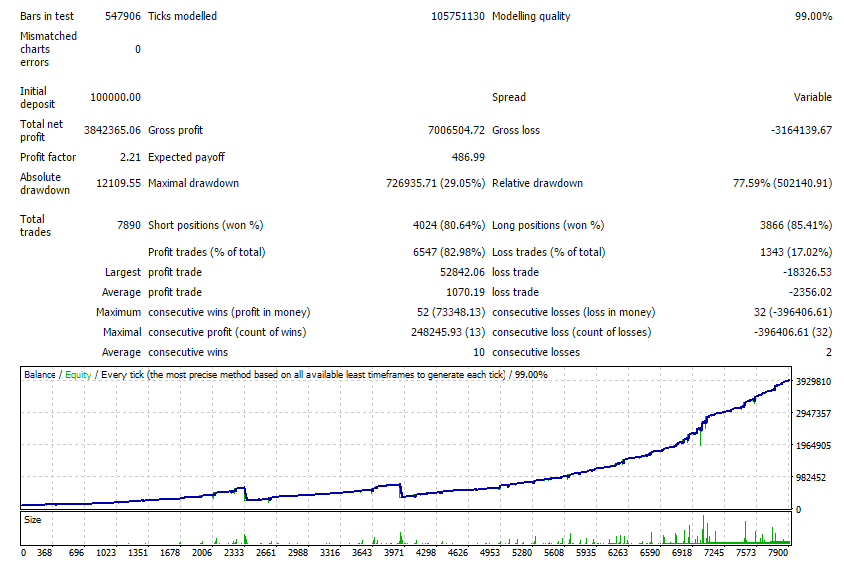Click the Short positions value 4024 (80.64%)
Screen dimensions: 844x562
pos(449,226)
